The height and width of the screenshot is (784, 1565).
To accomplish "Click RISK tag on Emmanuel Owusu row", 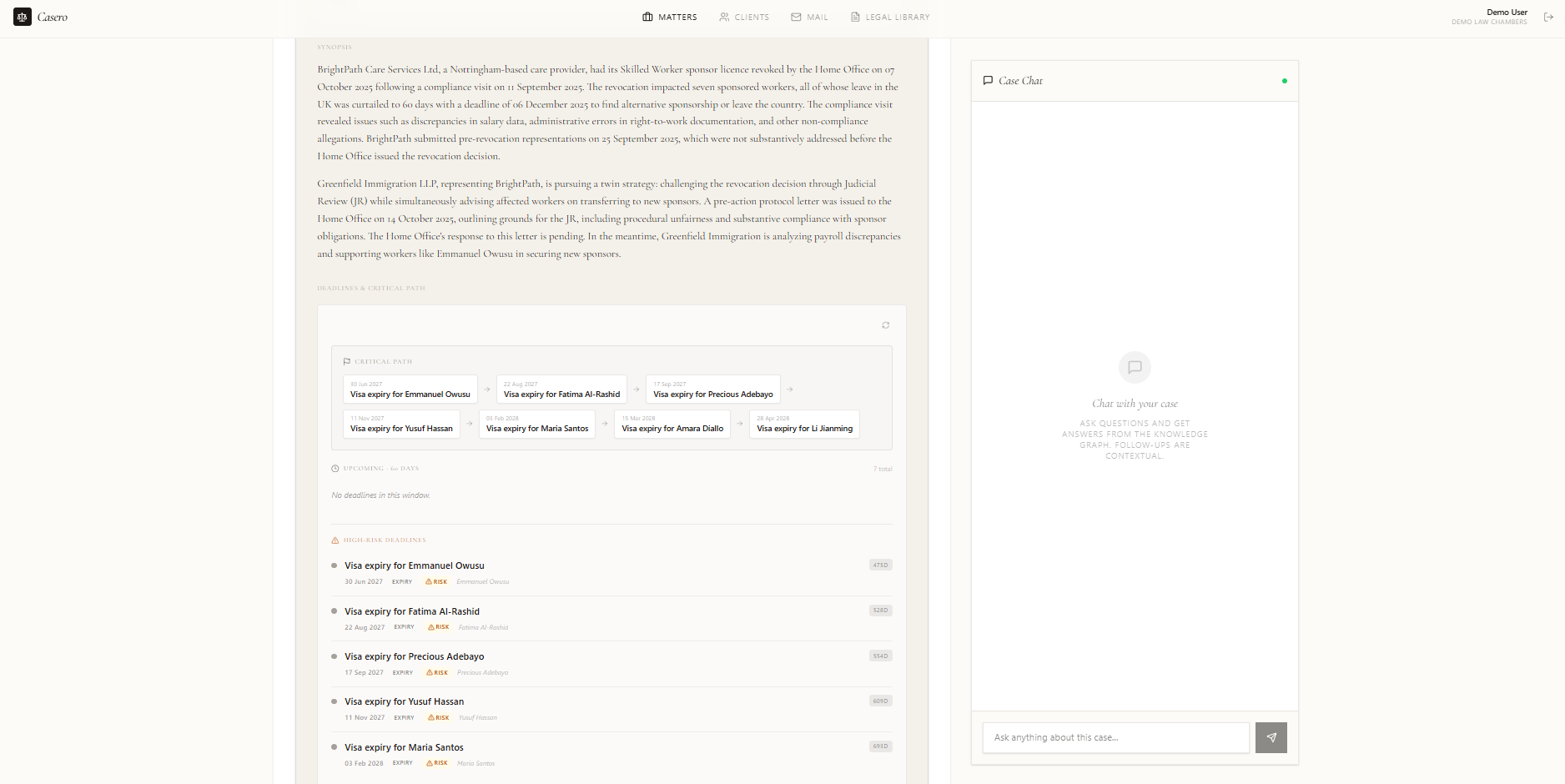I will tap(436, 582).
